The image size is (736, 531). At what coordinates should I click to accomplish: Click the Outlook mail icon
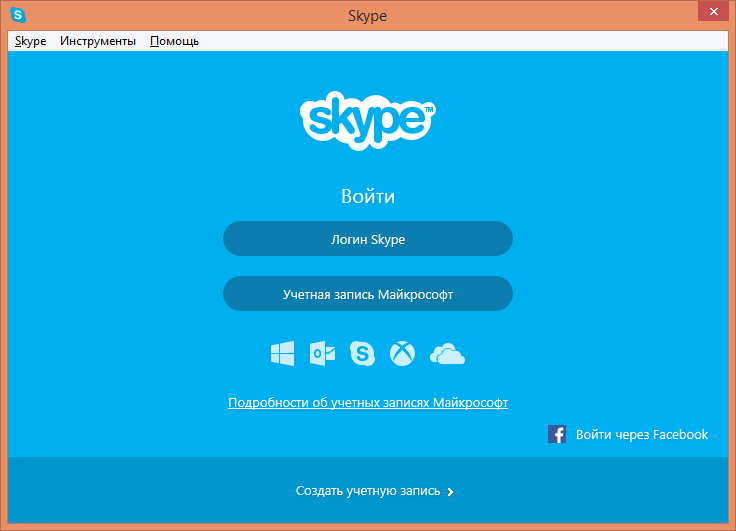(322, 353)
